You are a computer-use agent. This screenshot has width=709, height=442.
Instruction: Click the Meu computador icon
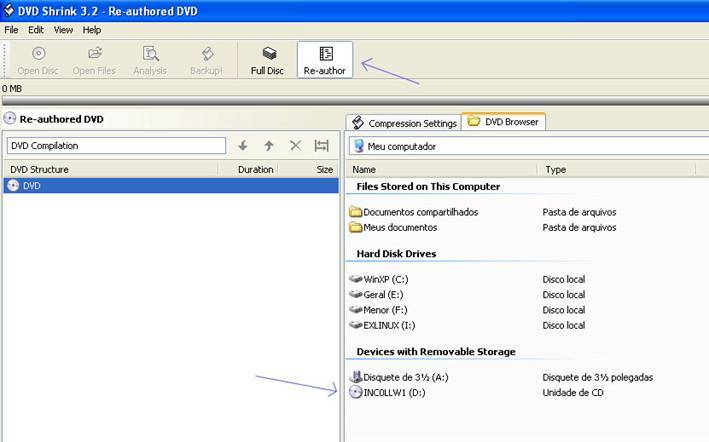359,146
